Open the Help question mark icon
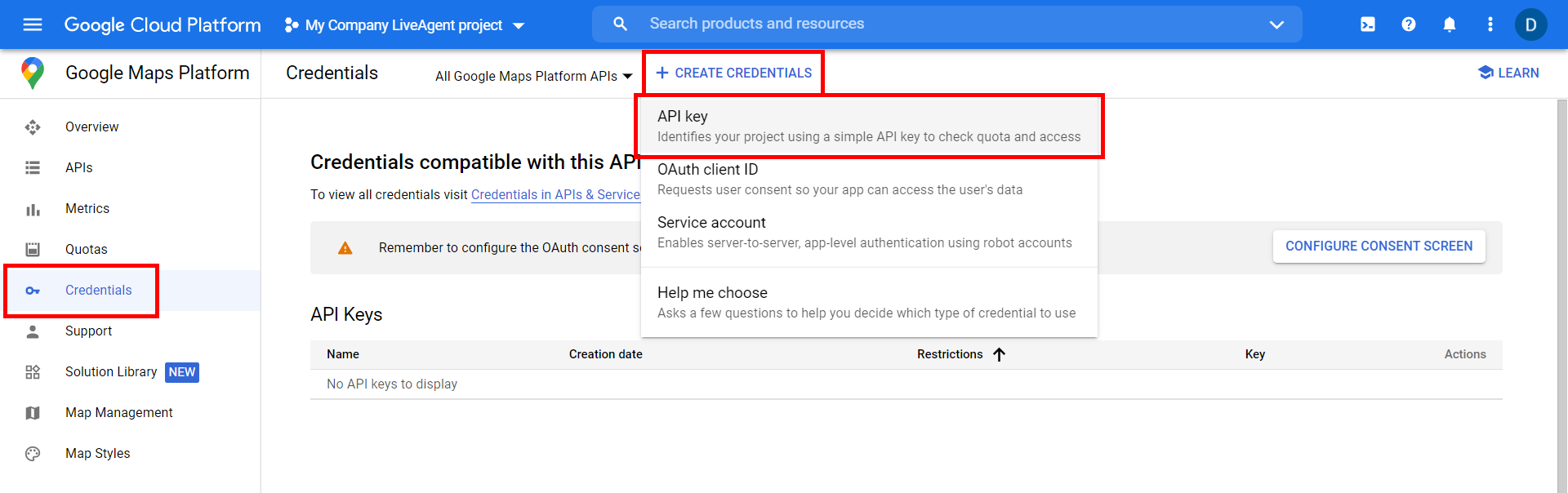Viewport: 1568px width, 493px height. tap(1409, 24)
